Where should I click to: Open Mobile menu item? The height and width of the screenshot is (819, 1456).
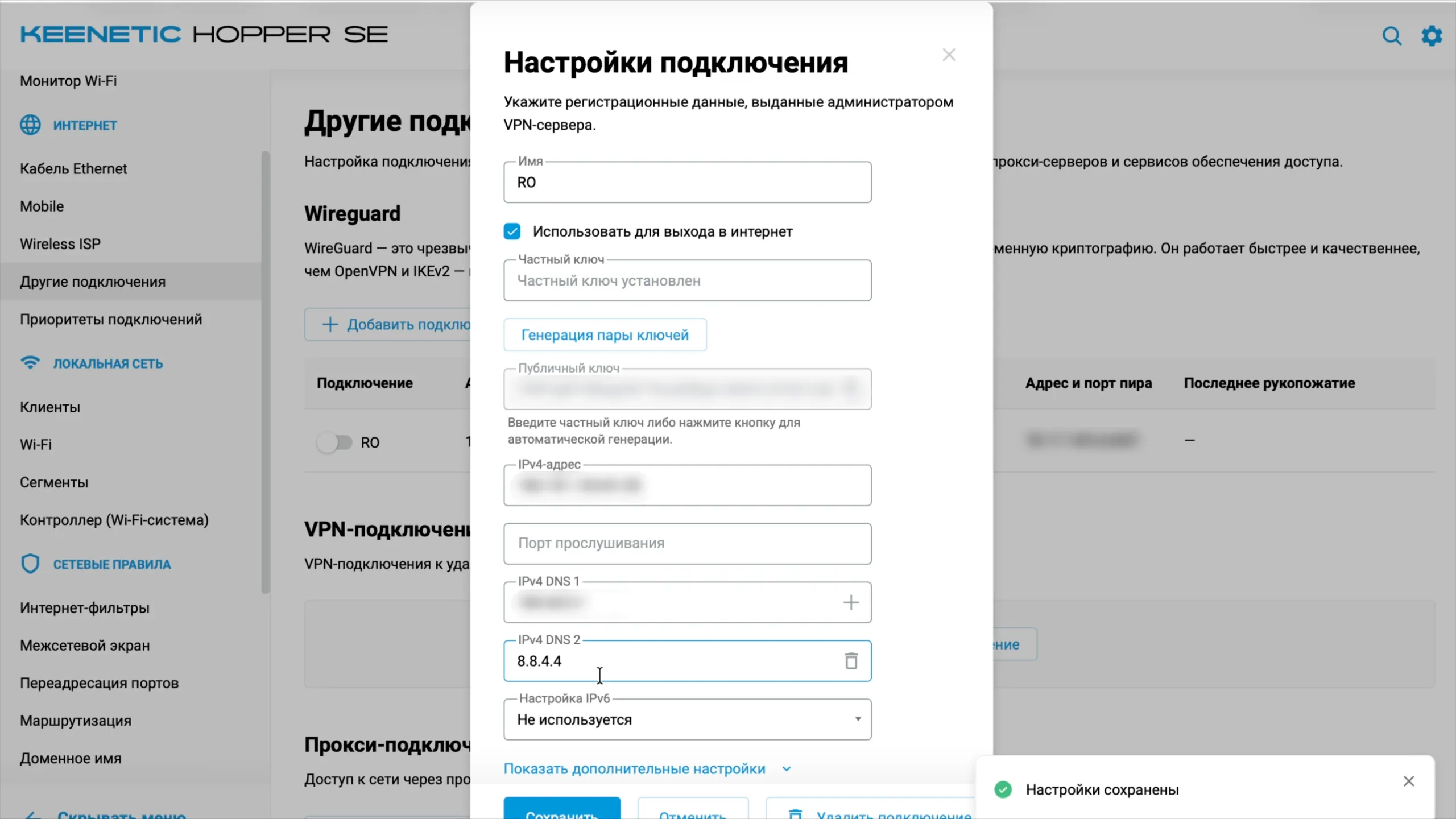[42, 206]
